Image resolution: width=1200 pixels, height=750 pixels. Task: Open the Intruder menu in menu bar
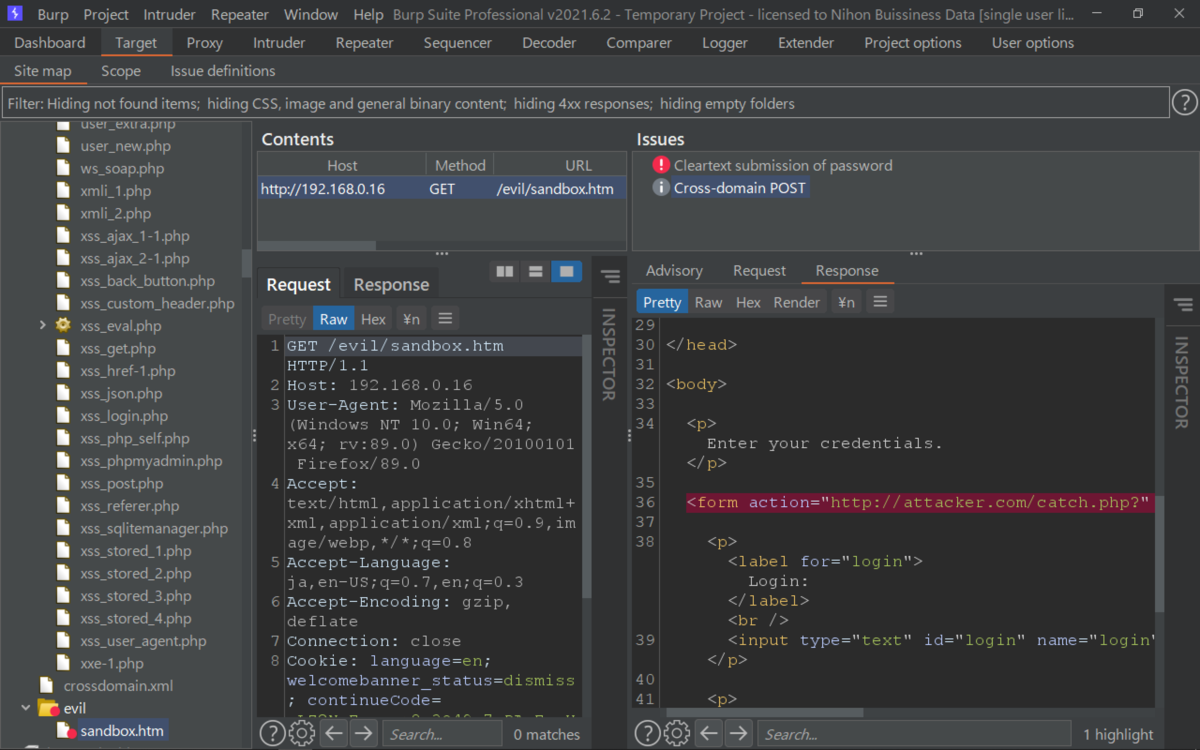point(170,14)
